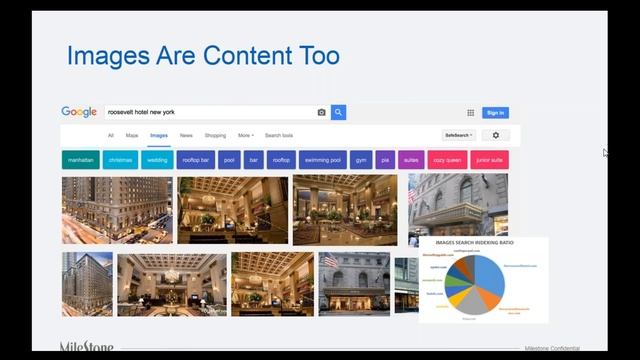Screen dimensions: 640x360
Task: Switch to the Maps tab
Action: pyautogui.click(x=132, y=135)
